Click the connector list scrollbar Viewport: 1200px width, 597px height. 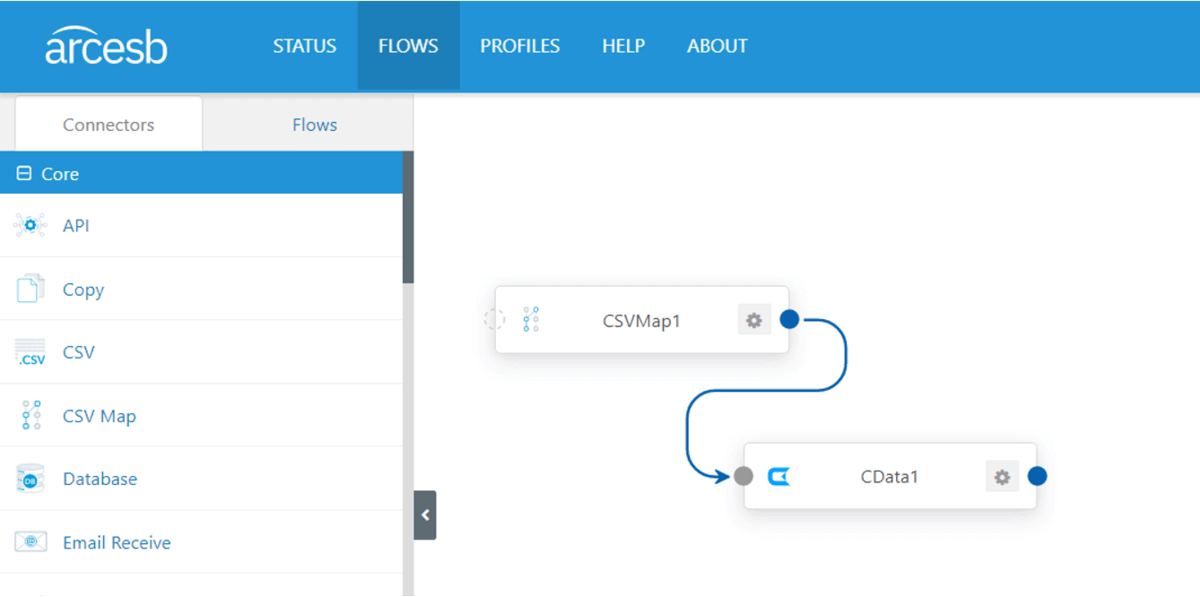pyautogui.click(x=407, y=217)
